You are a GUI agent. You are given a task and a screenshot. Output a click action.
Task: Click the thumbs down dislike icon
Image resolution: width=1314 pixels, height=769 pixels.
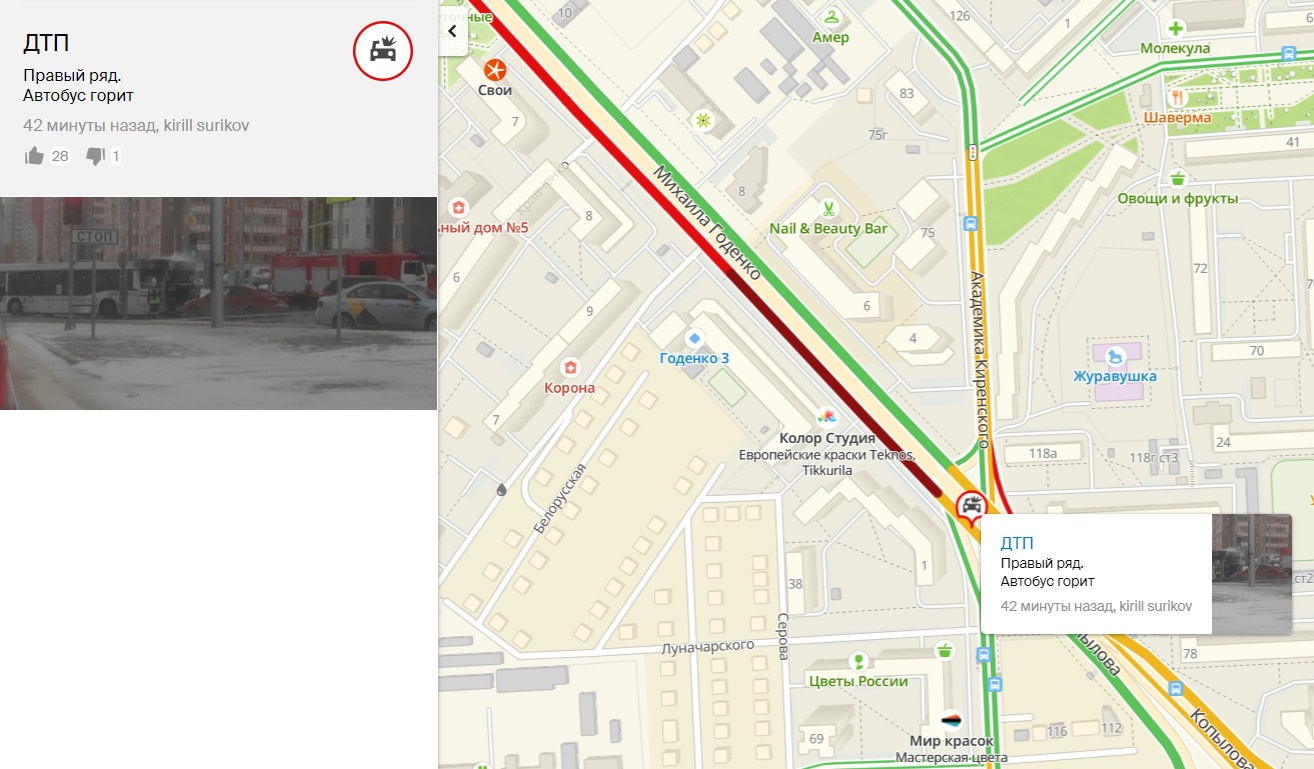(x=96, y=156)
